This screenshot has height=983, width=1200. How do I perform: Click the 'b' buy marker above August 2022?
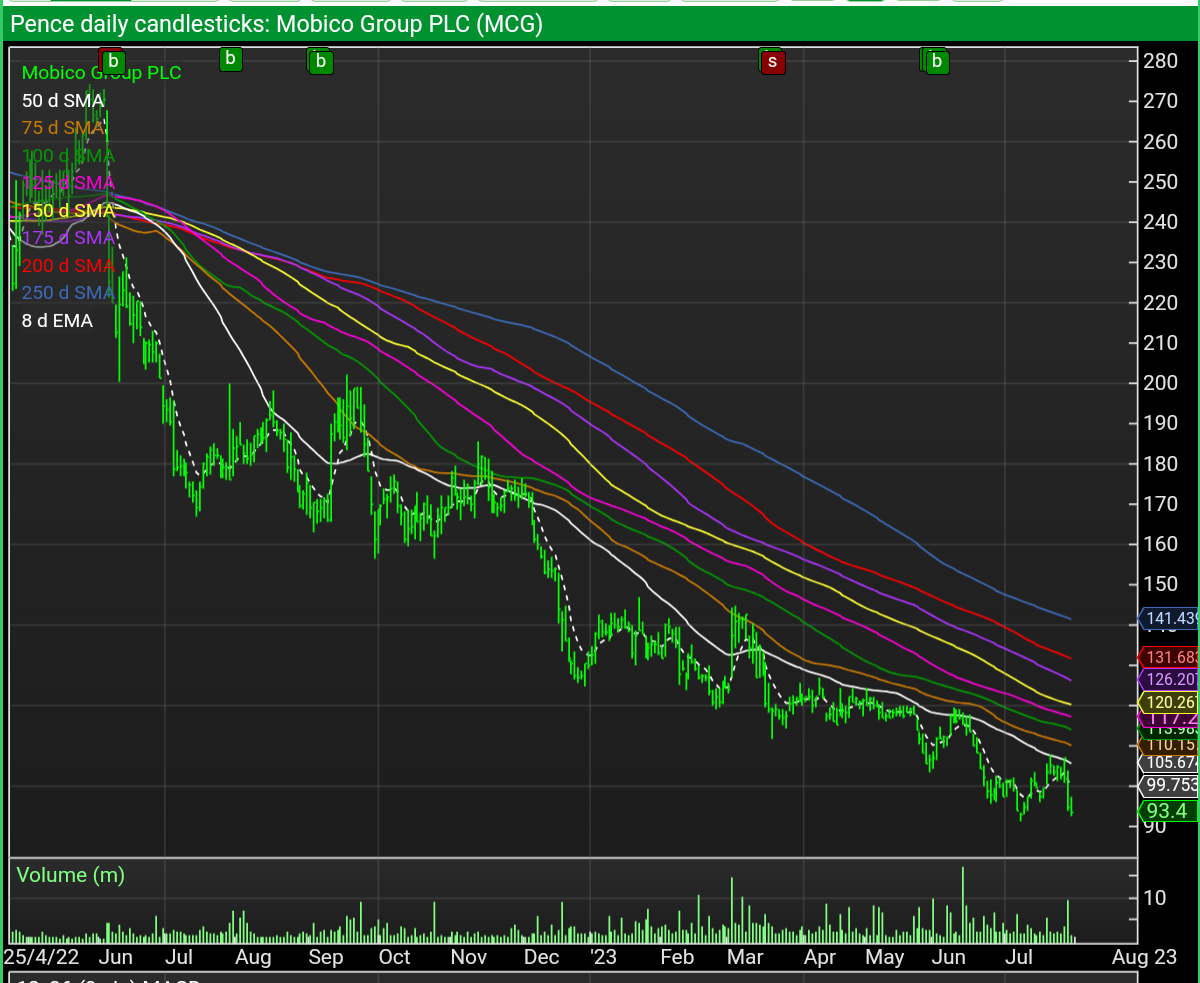[230, 59]
